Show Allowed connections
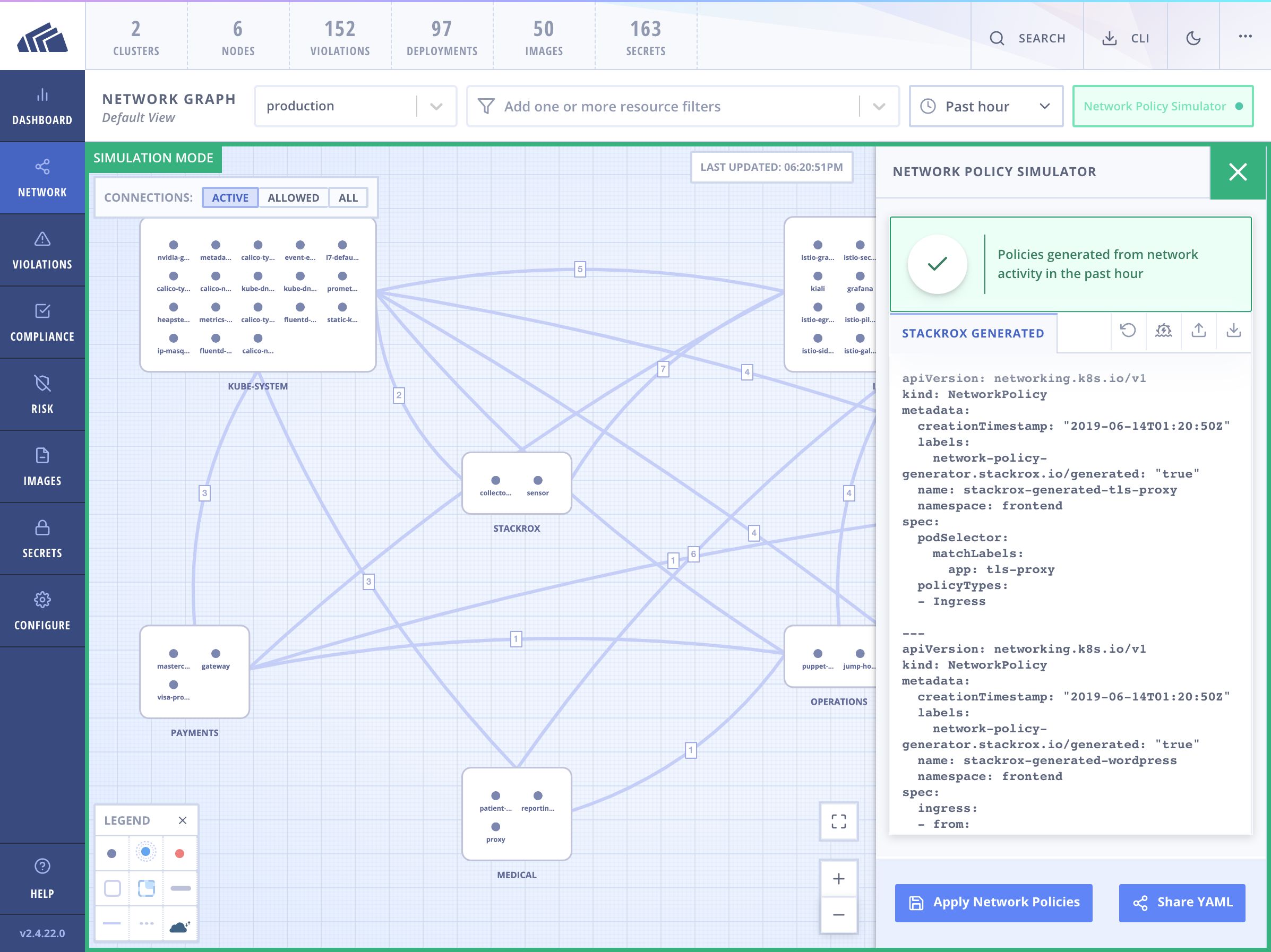Screen dimensions: 1271x952 click(294, 197)
